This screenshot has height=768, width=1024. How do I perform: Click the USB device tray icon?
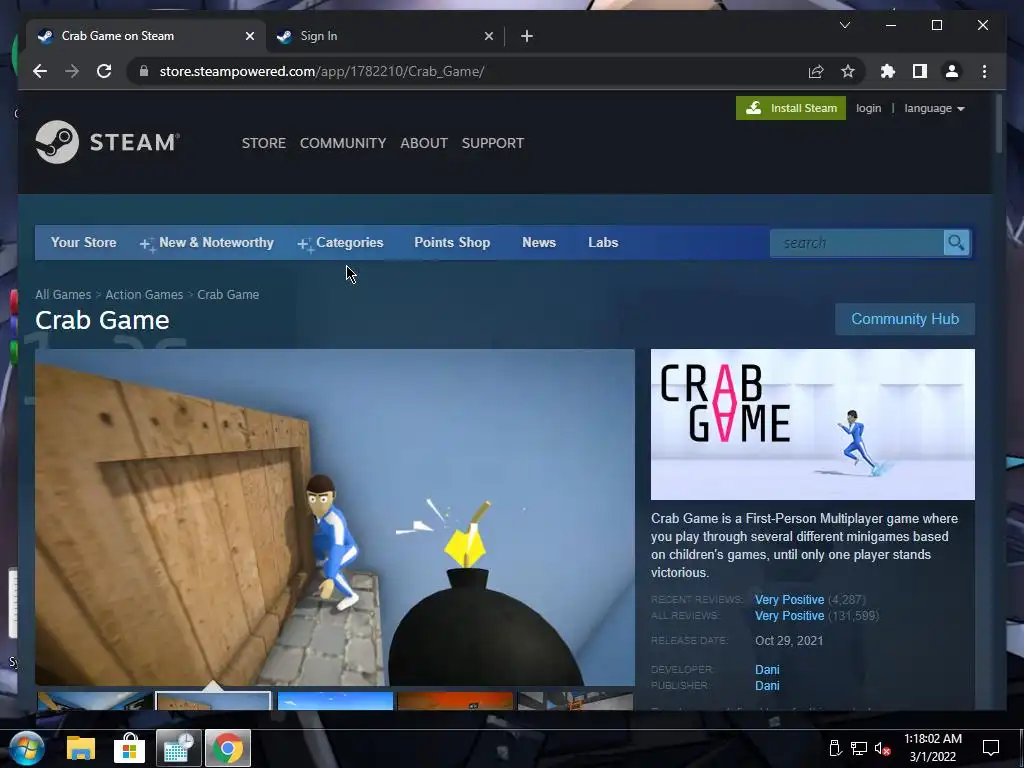(835, 748)
